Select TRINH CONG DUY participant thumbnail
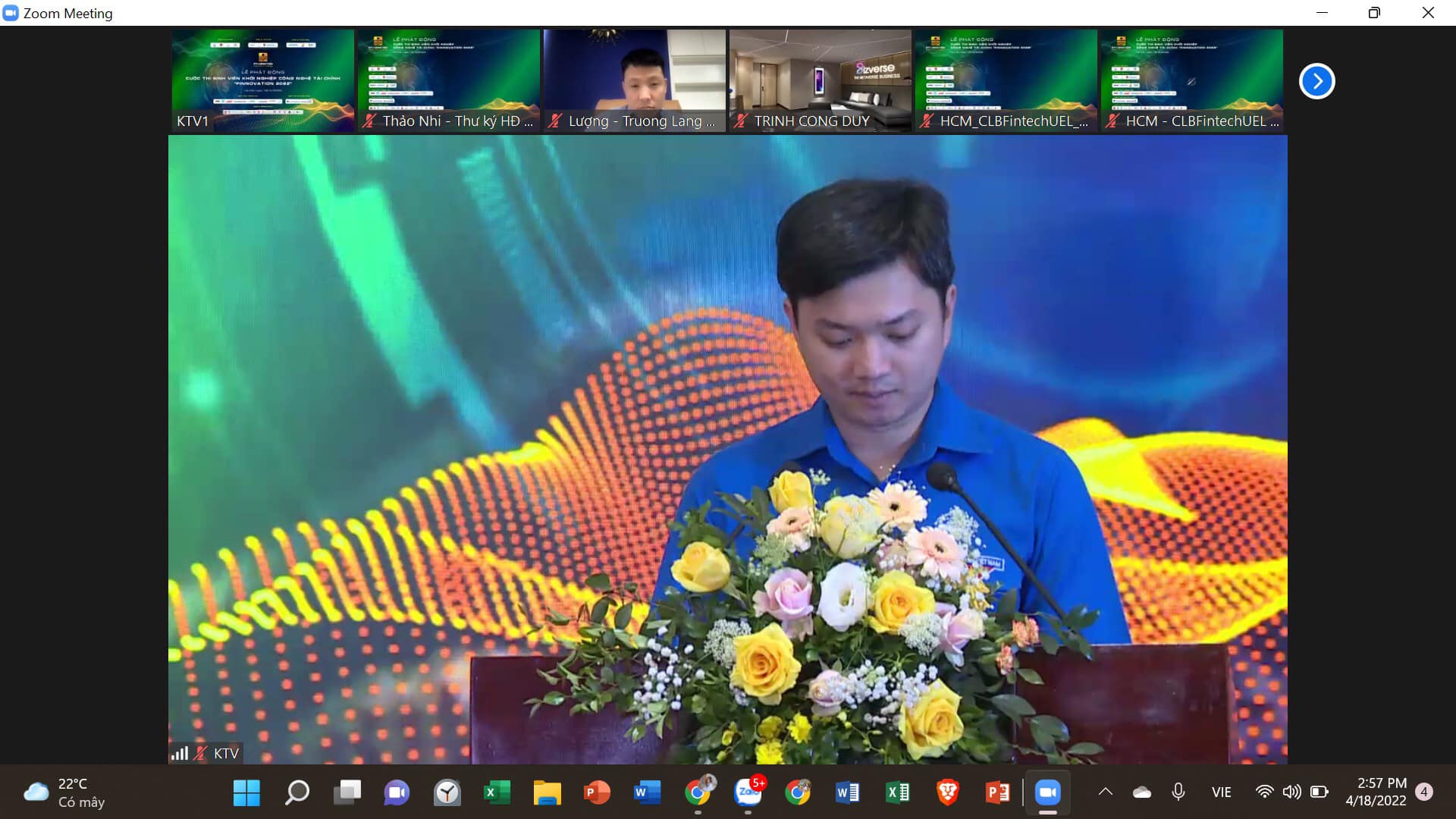 [x=820, y=80]
